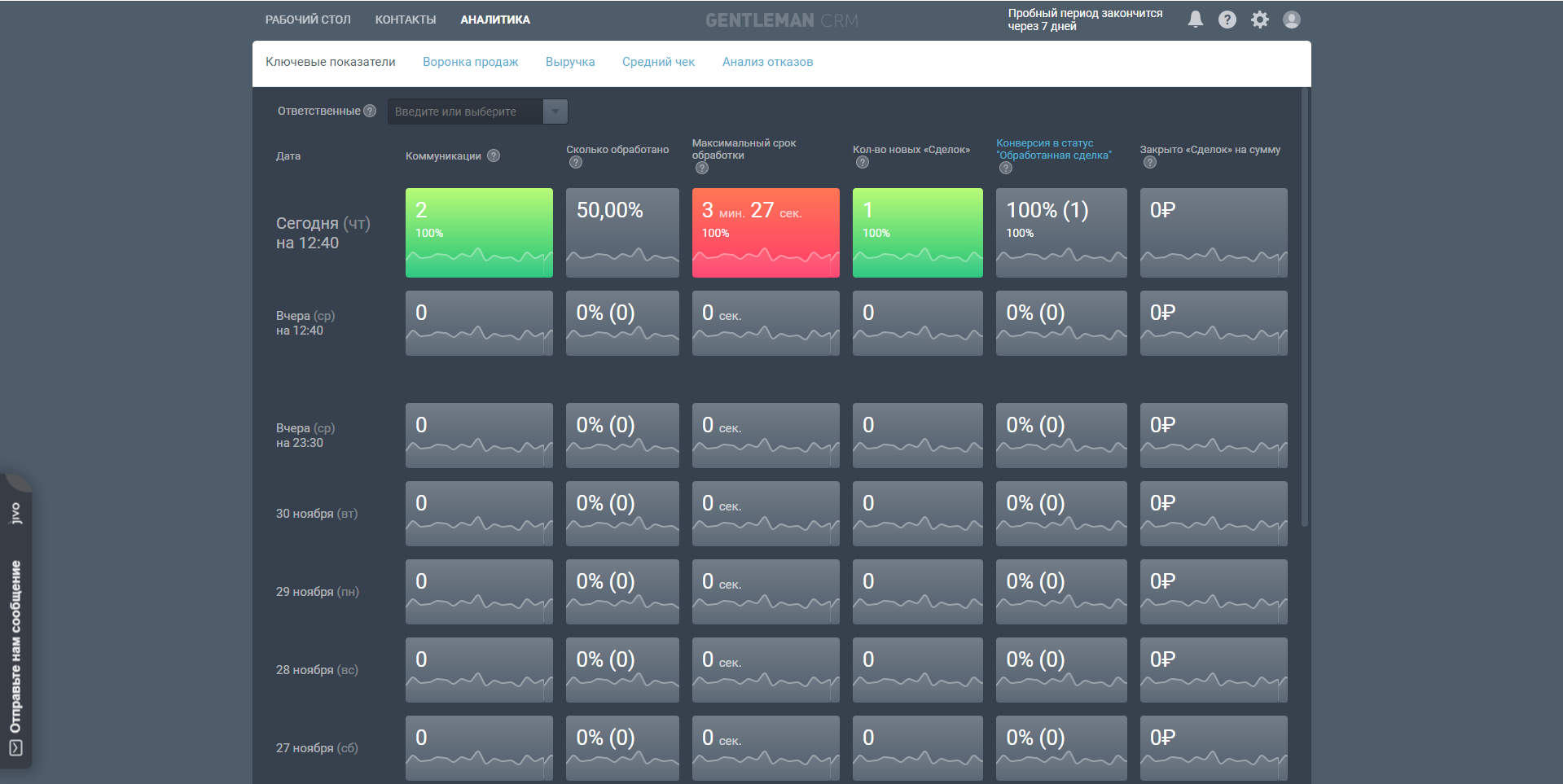This screenshot has width=1563, height=784.
Task: Open the user profile avatar
Action: pyautogui.click(x=1291, y=20)
